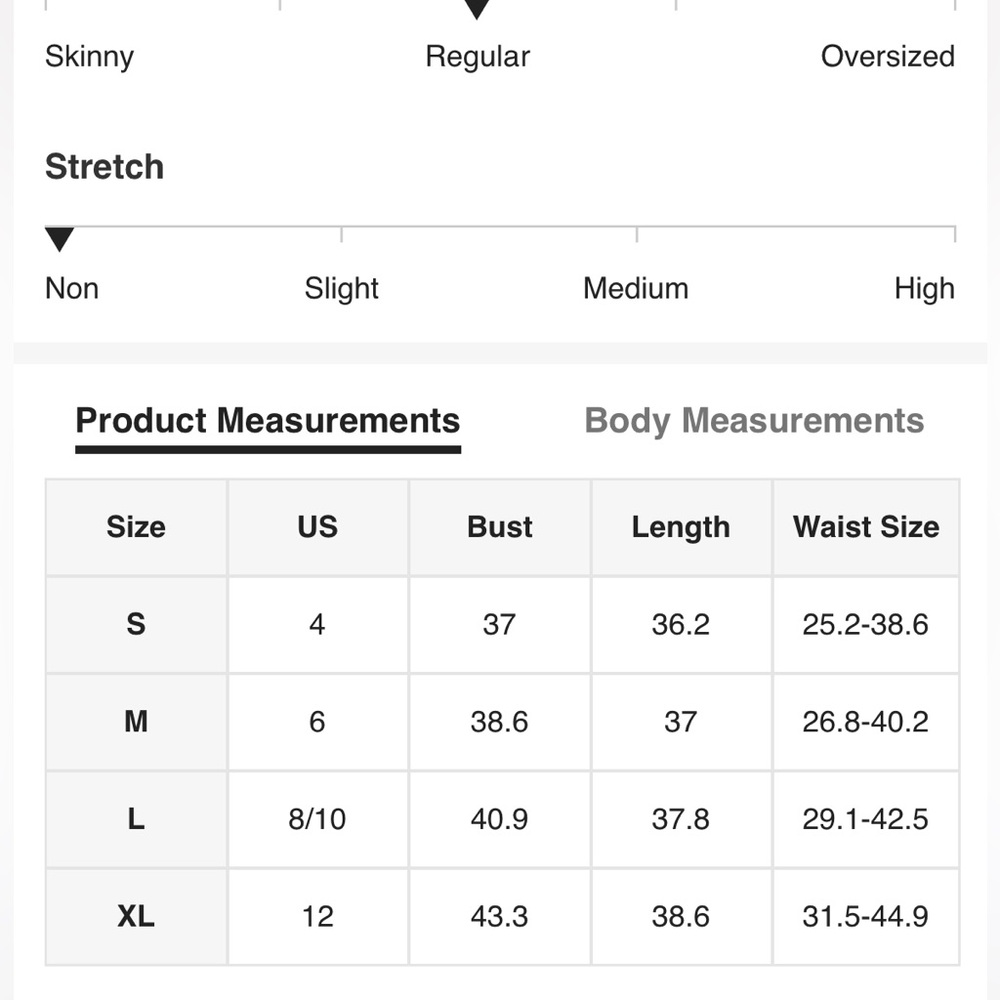Click the 31.5-44.9 waist size cell
Image resolution: width=1000 pixels, height=1000 pixels.
[x=866, y=916]
